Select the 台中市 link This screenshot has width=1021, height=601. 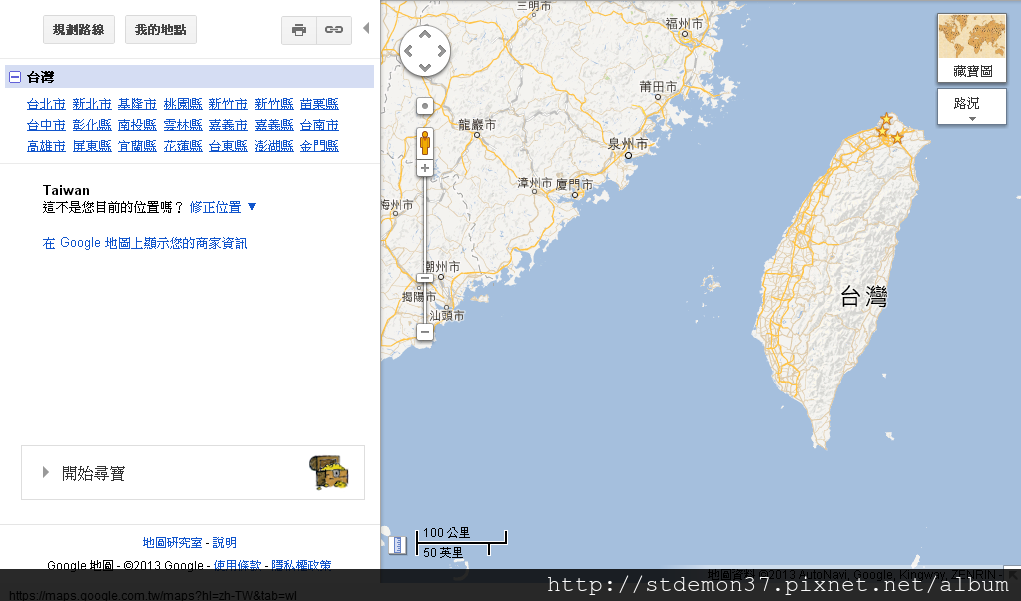46,125
